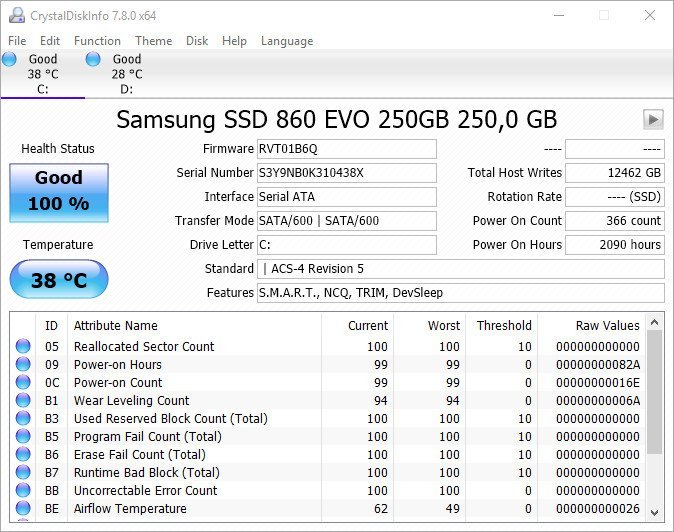Open the Language menu

point(287,41)
